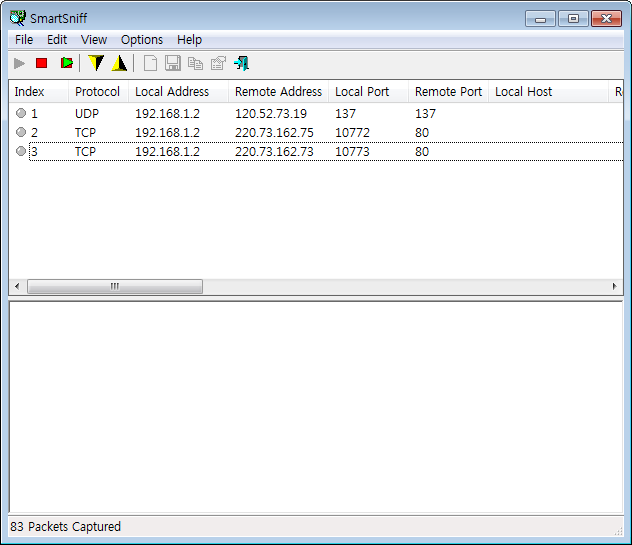Image resolution: width=632 pixels, height=545 pixels.
Task: Minimize the SmartSniff window
Action: pyautogui.click(x=541, y=19)
